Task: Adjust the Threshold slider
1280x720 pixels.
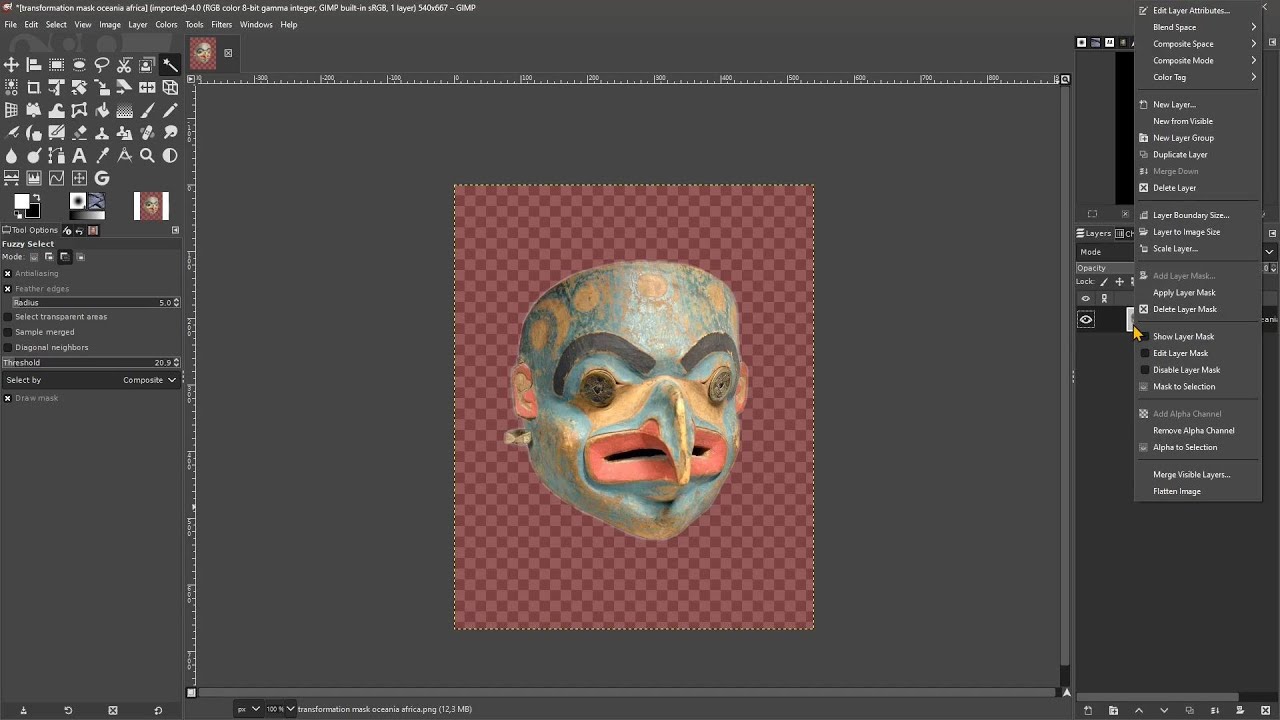Action: 91,362
